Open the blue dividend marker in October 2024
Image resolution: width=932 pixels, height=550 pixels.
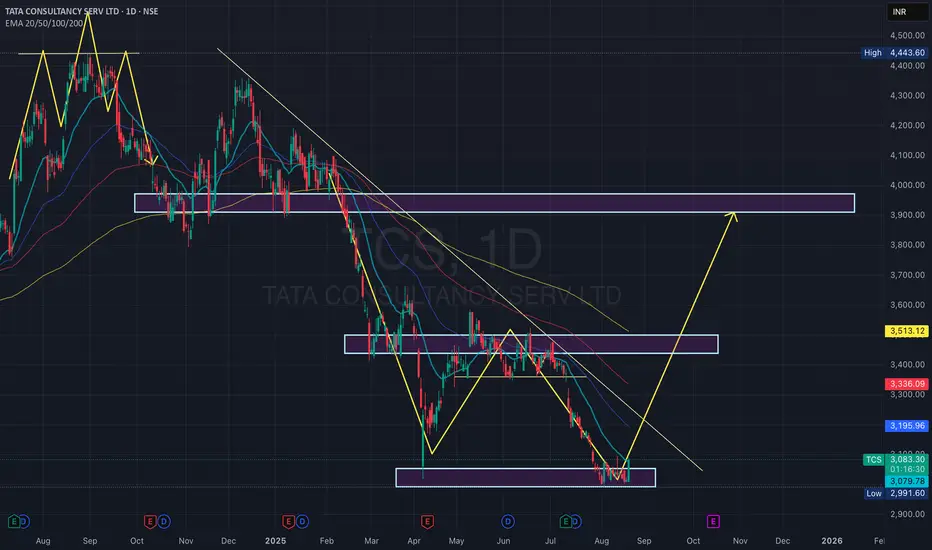tap(164, 521)
